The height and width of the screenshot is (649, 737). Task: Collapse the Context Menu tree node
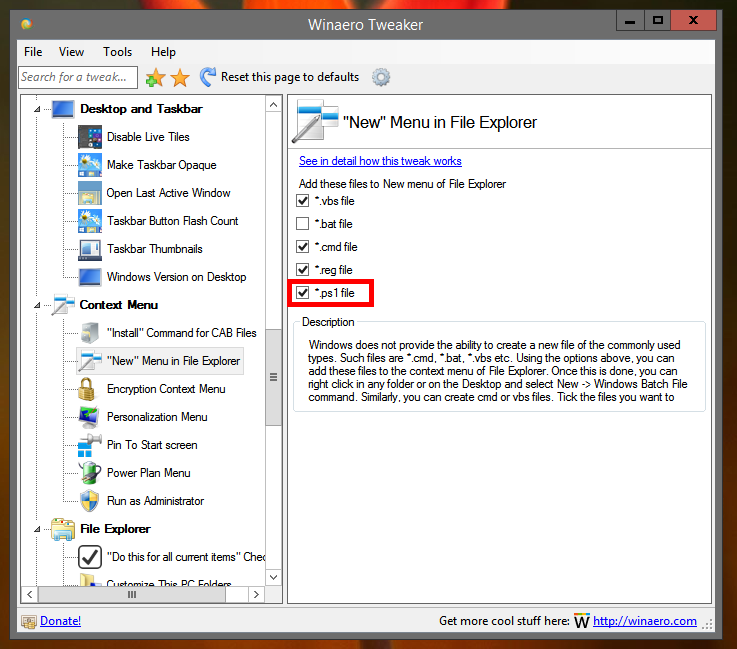(37, 305)
